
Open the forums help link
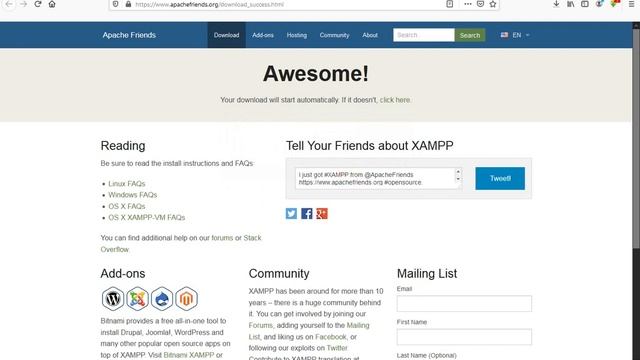pos(222,238)
